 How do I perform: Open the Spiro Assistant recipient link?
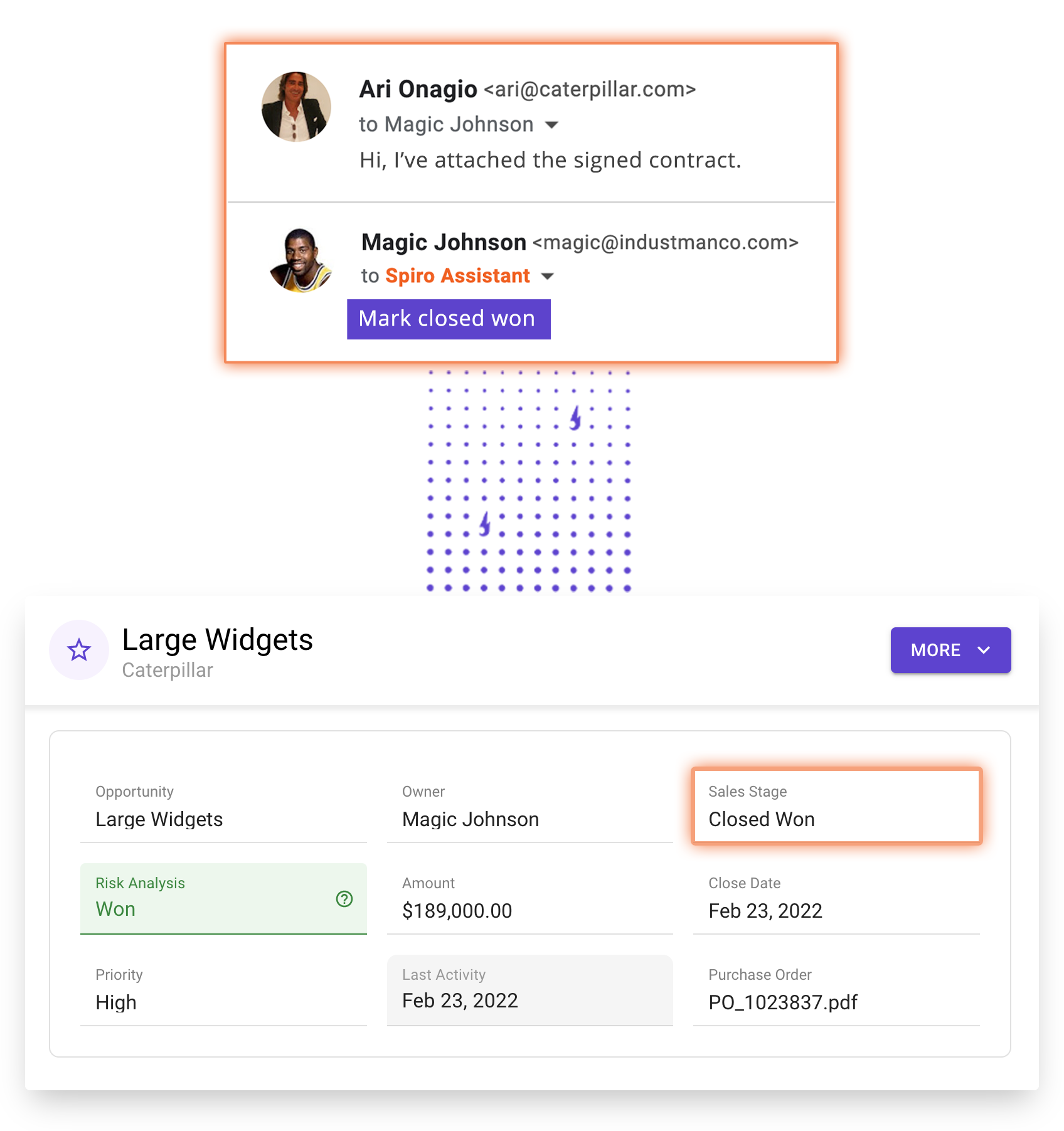(458, 276)
